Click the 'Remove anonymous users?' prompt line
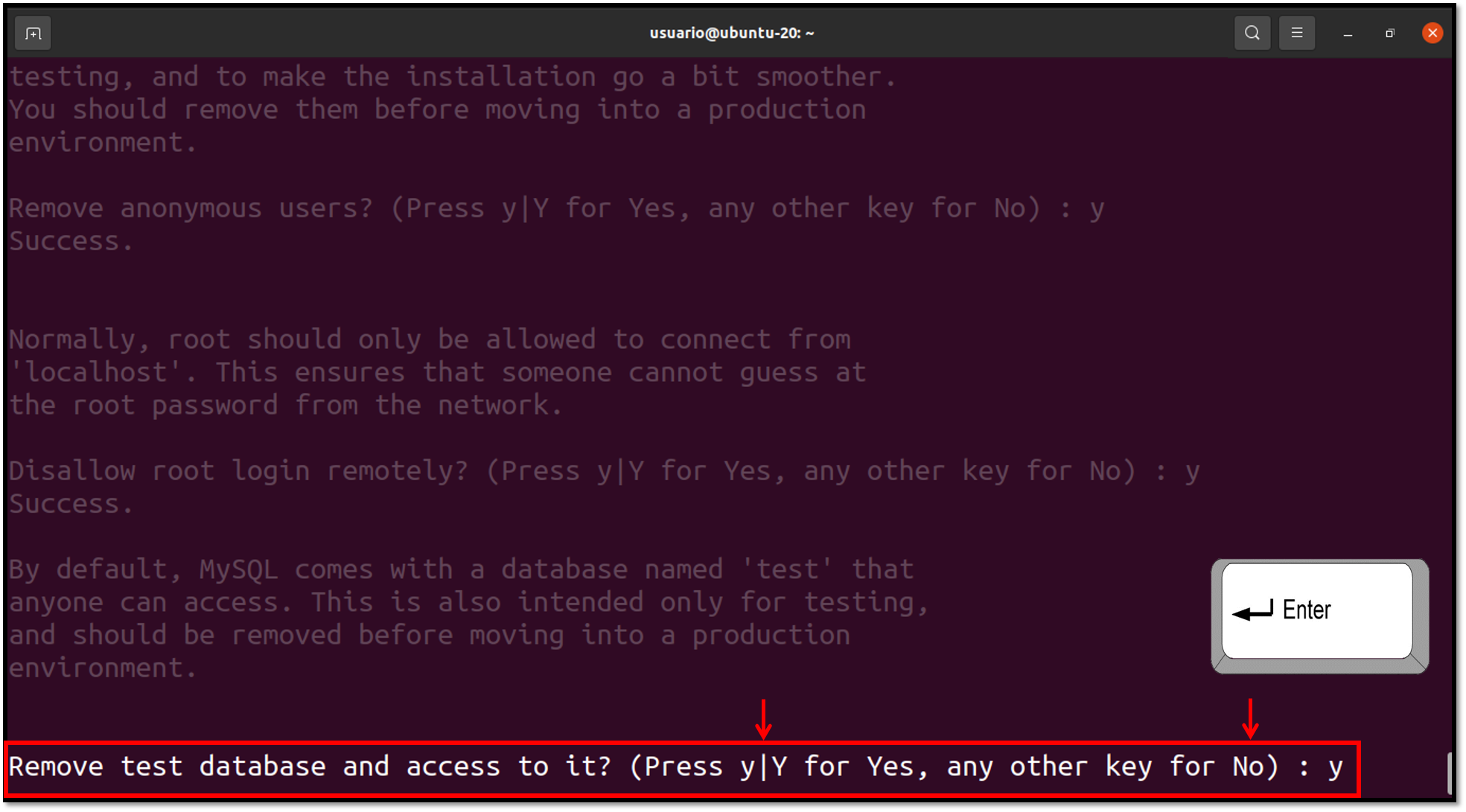 (556, 209)
